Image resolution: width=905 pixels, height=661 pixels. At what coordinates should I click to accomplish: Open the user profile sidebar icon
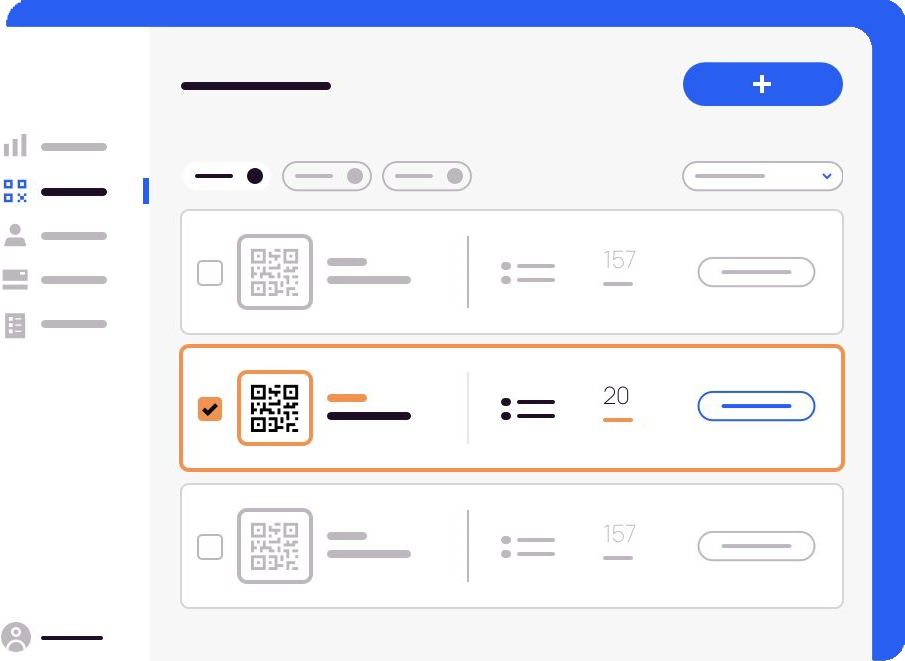[x=15, y=235]
